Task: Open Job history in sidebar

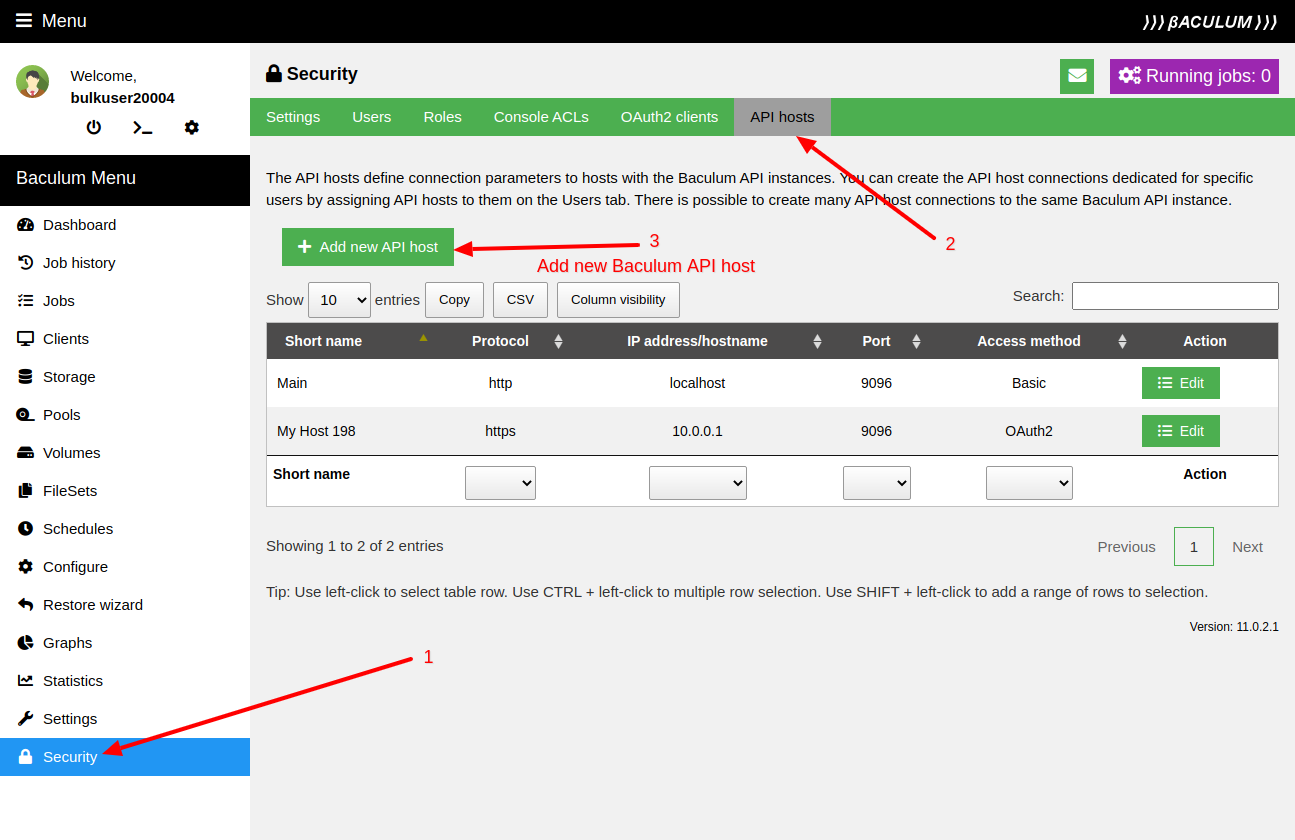Action: pos(125,263)
